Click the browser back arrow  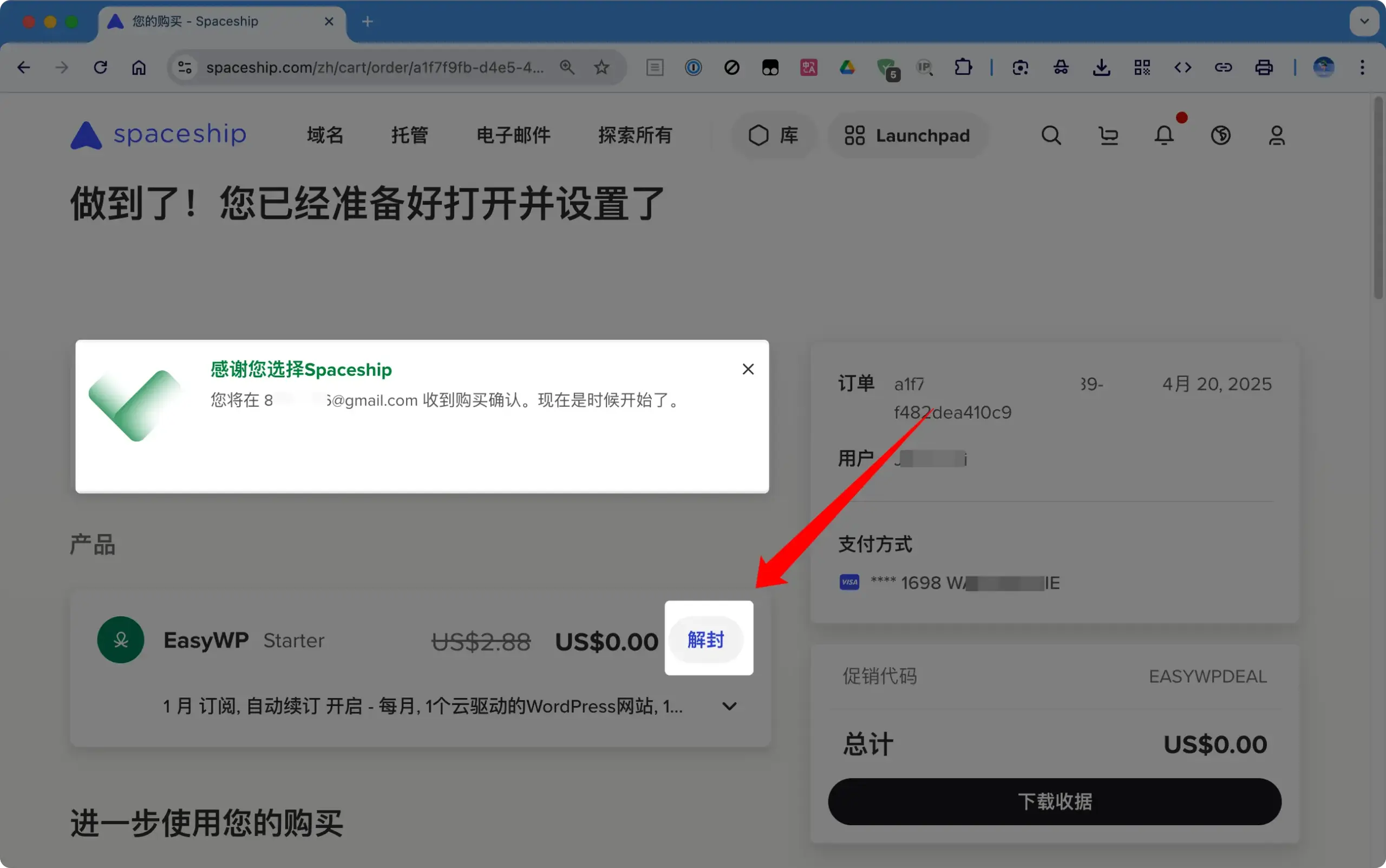[23, 68]
